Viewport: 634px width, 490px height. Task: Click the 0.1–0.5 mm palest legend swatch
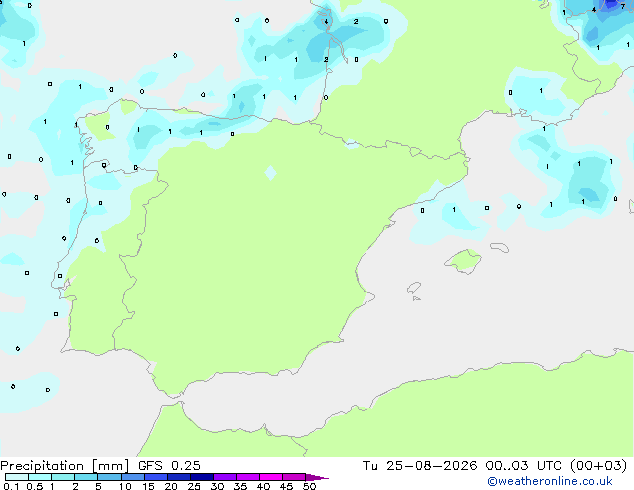click(17, 477)
